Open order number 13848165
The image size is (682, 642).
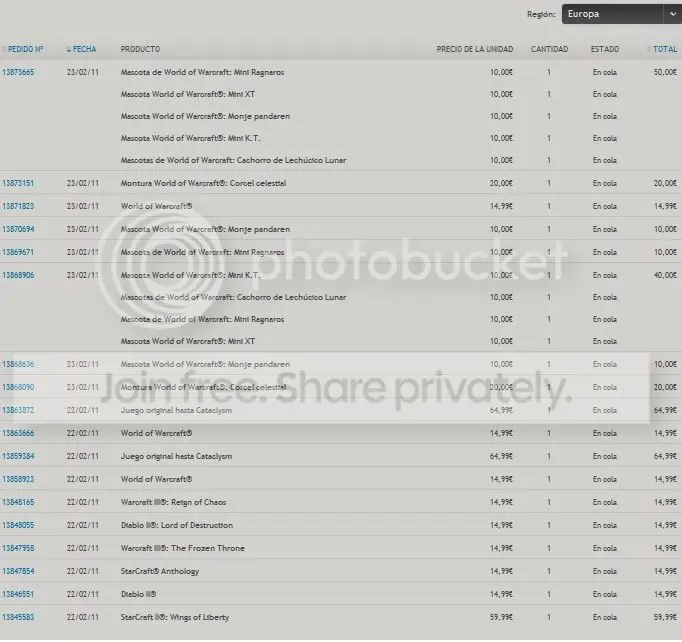coord(18,502)
